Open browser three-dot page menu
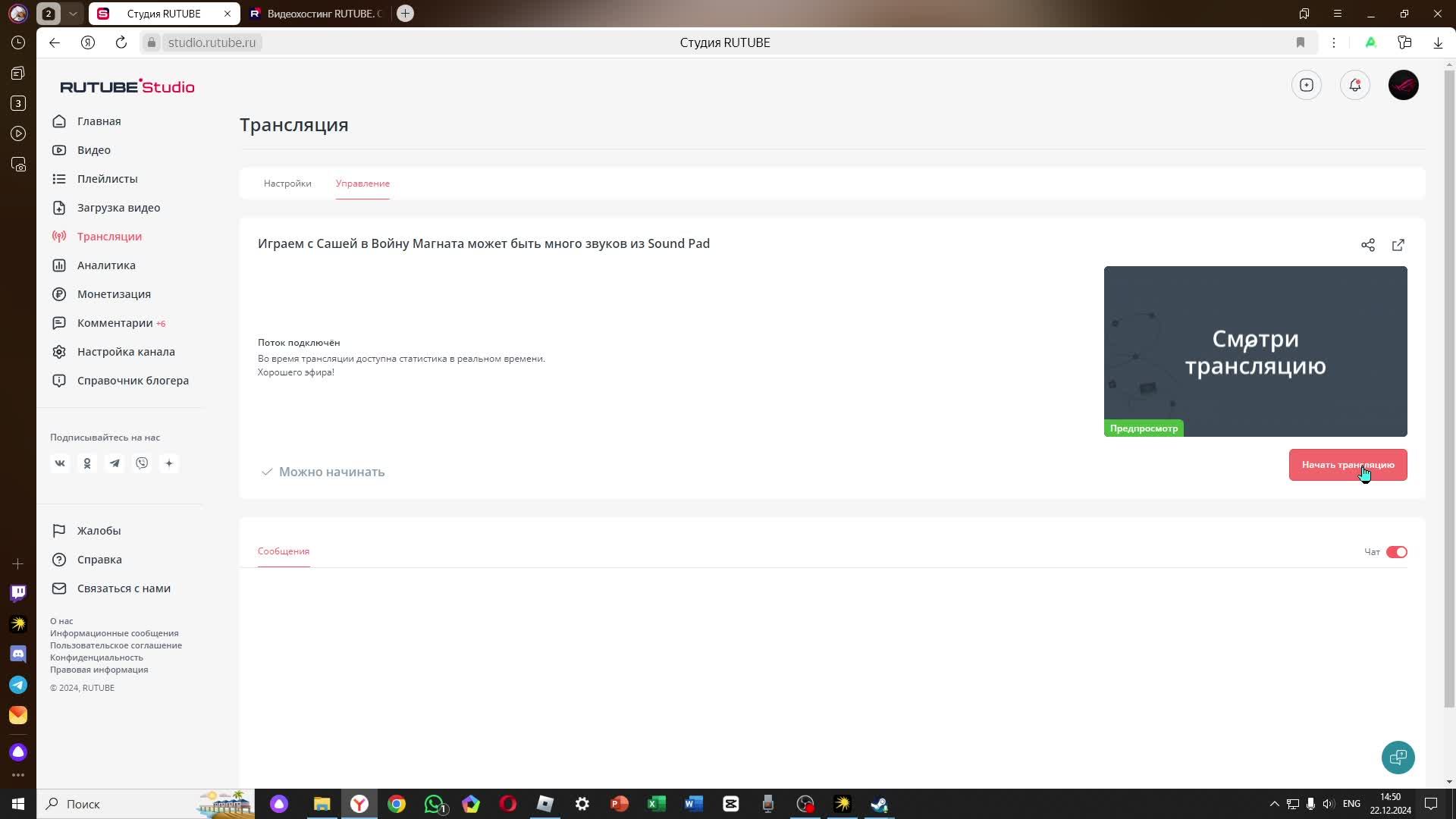The width and height of the screenshot is (1456, 819). pos(1334,42)
